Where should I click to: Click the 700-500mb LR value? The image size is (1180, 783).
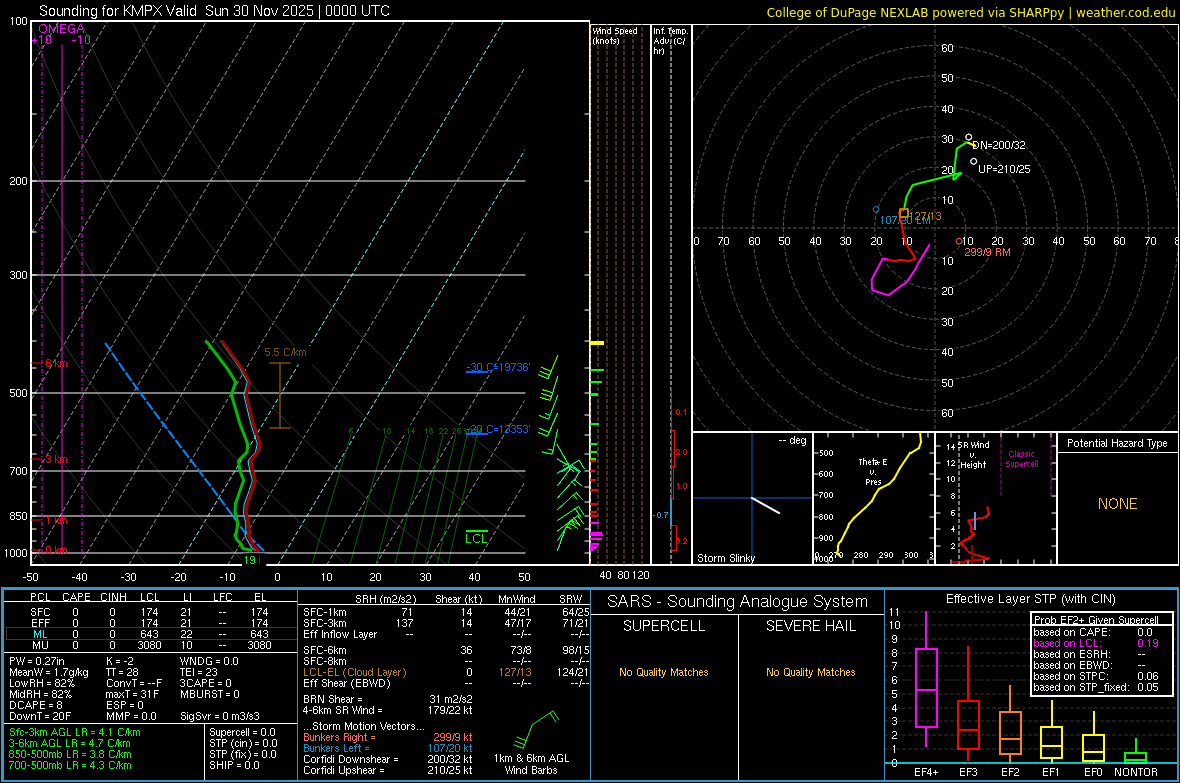(x=70, y=766)
